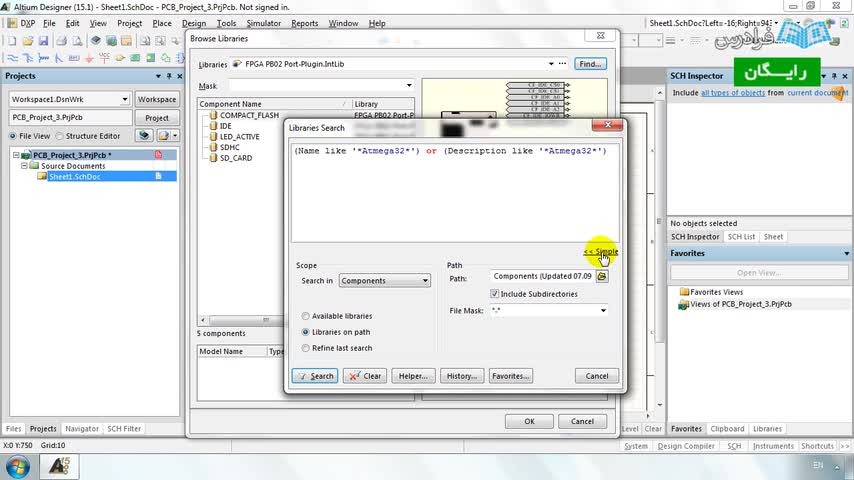Screen dimensions: 854x480
Task: Select Structure Editor radio button
Action: coord(60,136)
